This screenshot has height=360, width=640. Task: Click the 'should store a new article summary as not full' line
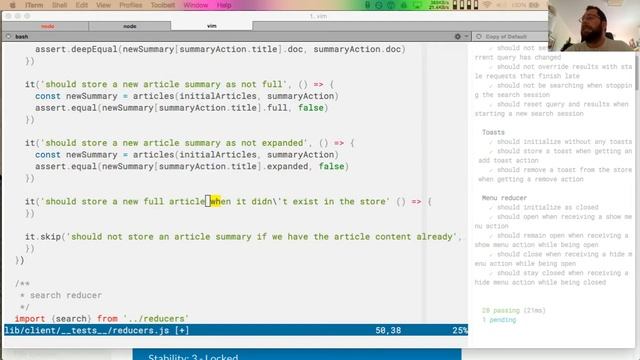pos(179,84)
